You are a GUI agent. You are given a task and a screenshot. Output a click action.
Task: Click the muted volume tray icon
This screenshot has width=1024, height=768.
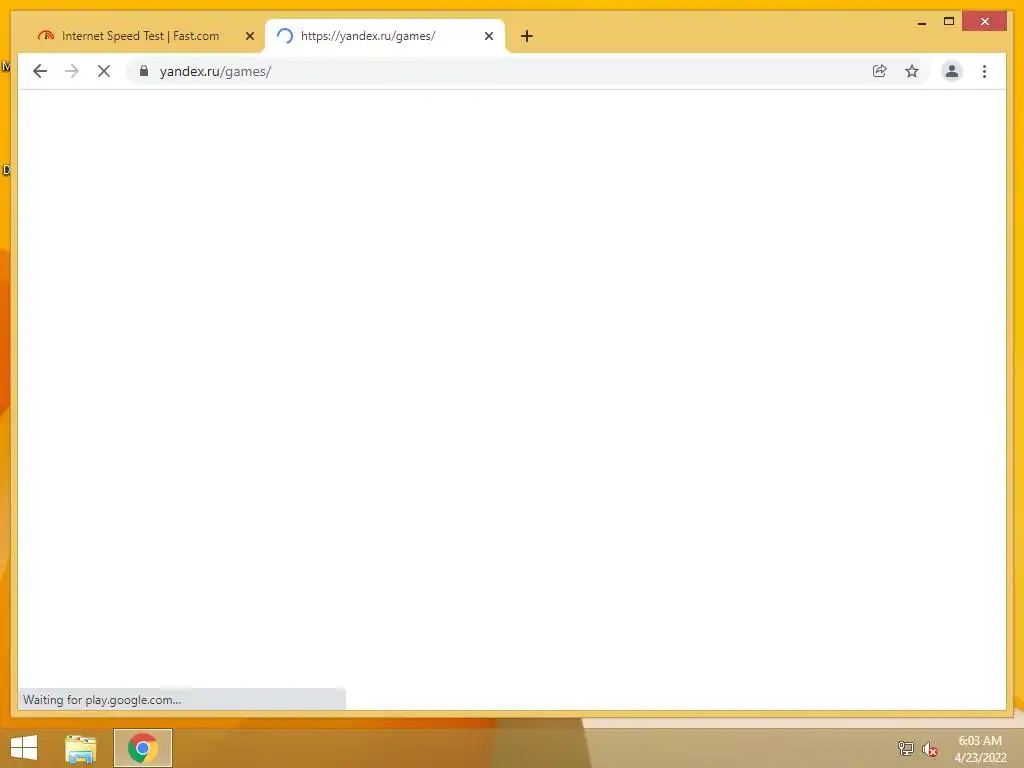[x=930, y=749]
